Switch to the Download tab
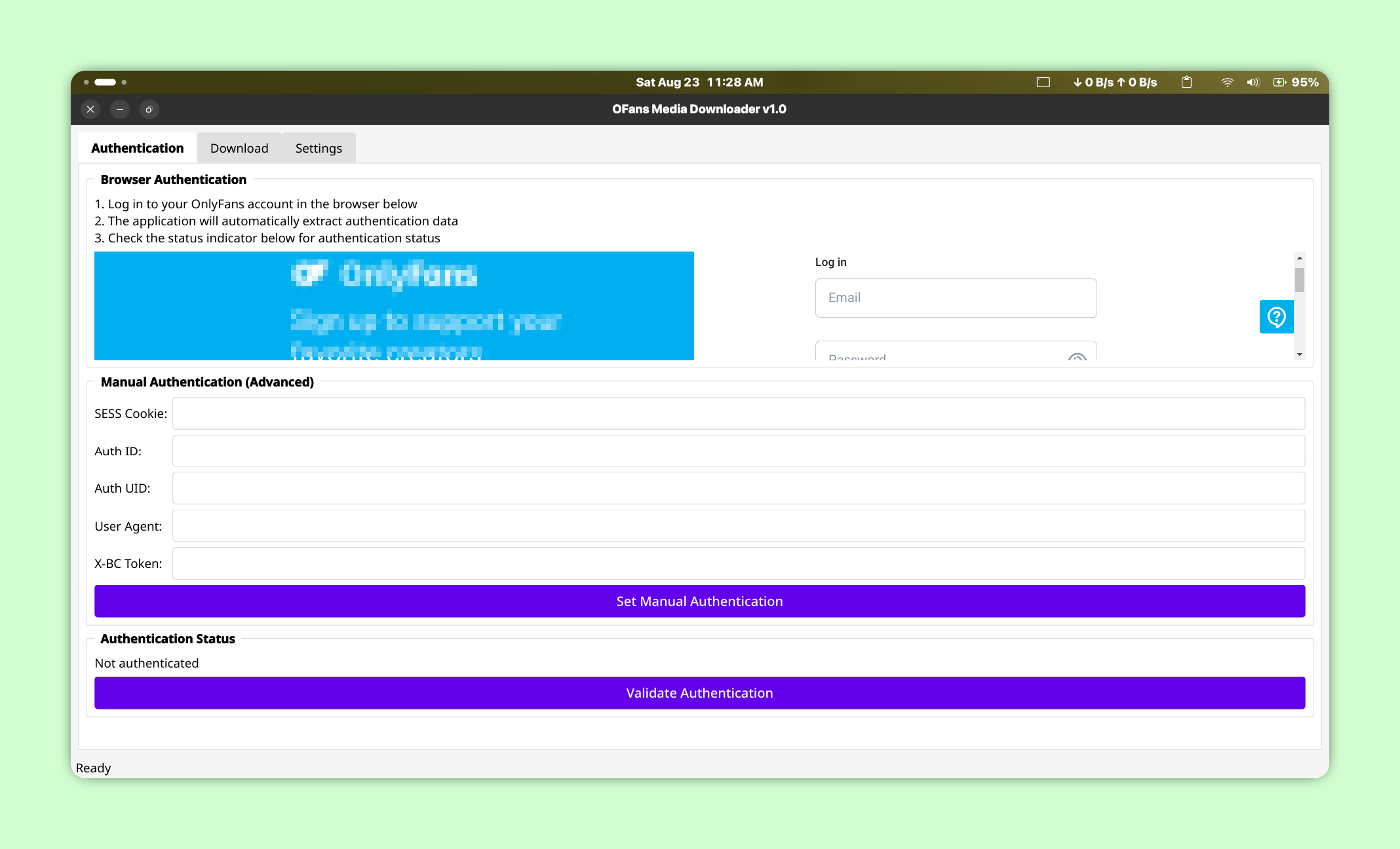The height and width of the screenshot is (849, 1400). [x=239, y=148]
